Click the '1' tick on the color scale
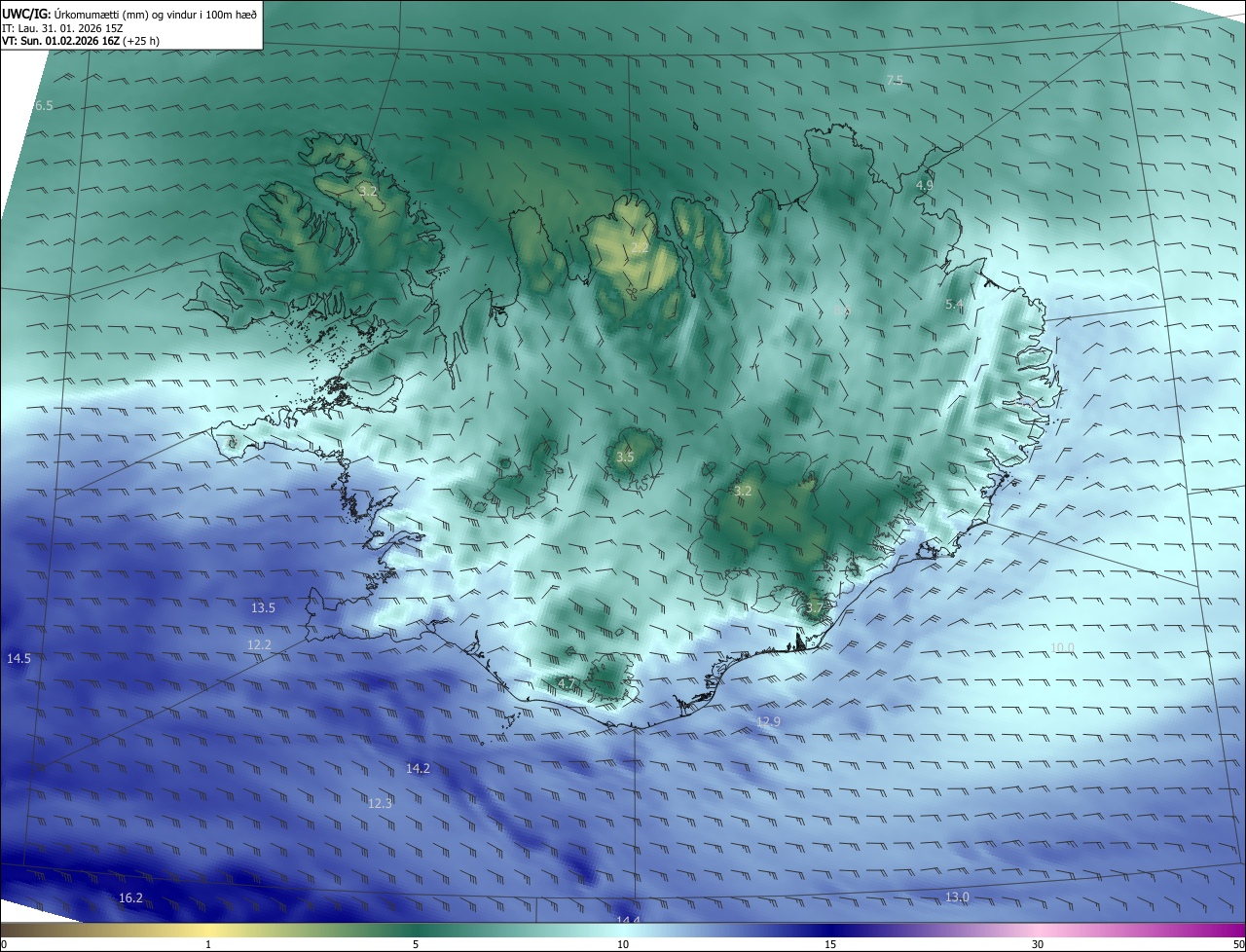 point(208,944)
